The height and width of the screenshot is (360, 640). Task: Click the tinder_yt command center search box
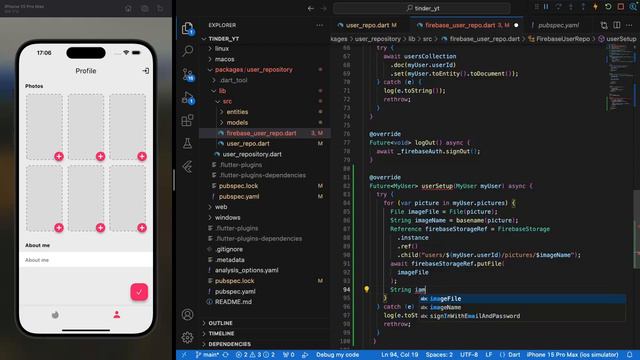click(422, 8)
